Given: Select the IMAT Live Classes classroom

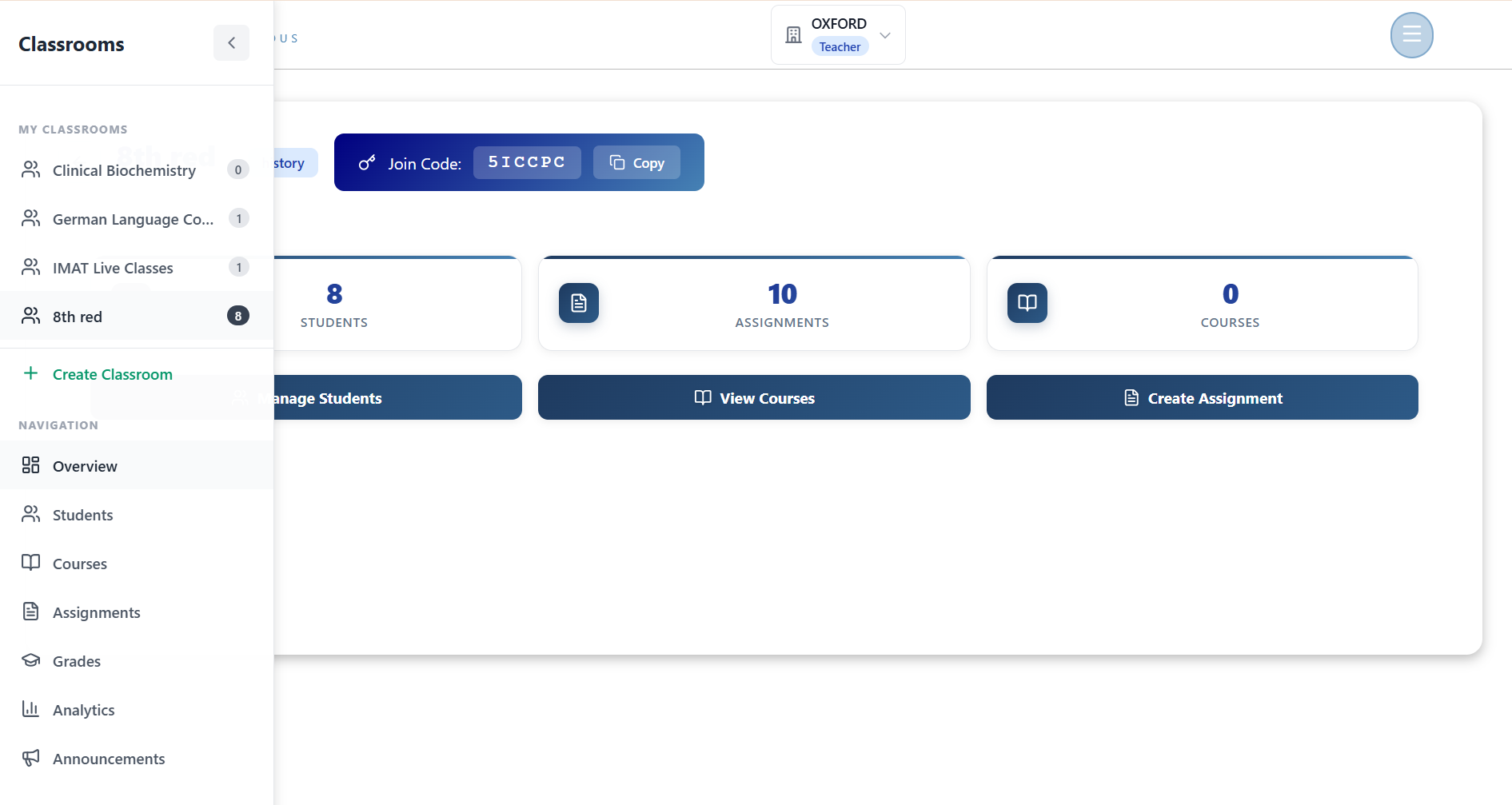Looking at the screenshot, I should [x=137, y=268].
